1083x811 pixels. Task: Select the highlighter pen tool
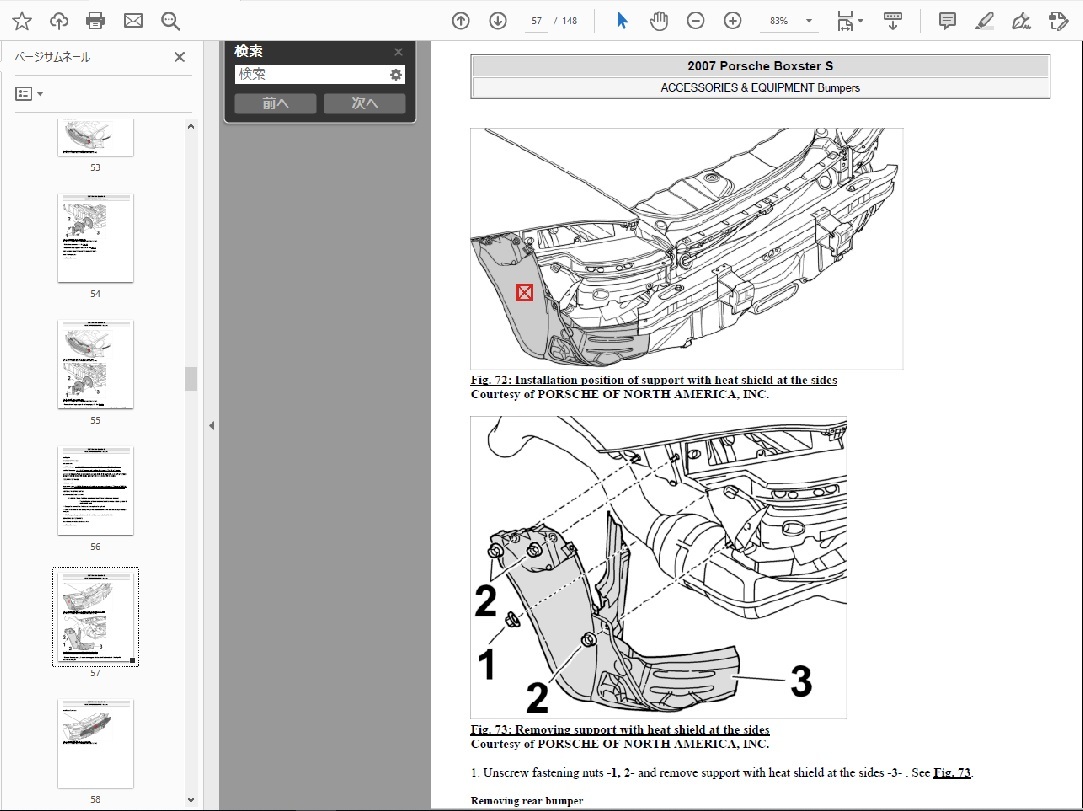[x=984, y=21]
